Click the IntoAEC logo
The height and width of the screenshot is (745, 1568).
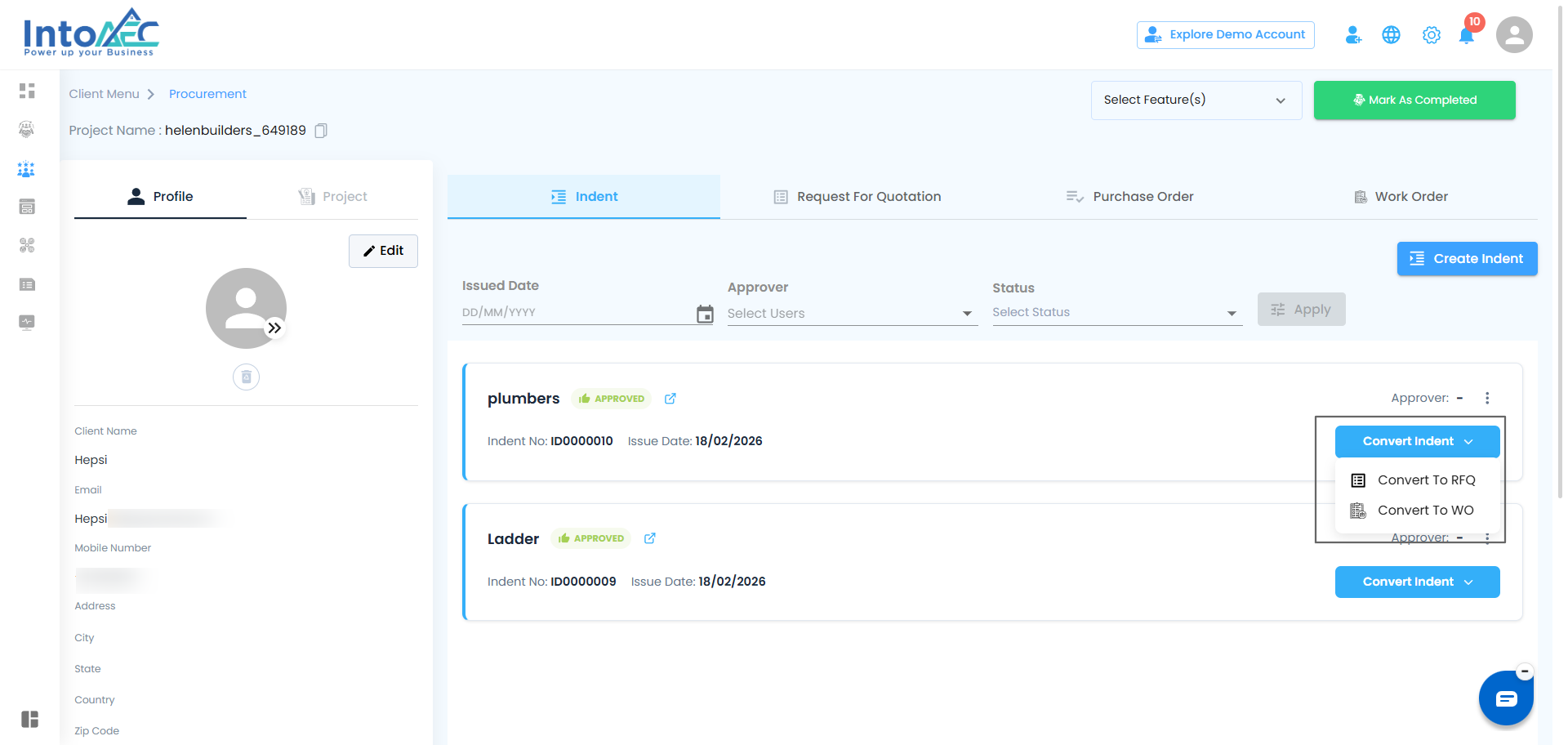click(91, 33)
